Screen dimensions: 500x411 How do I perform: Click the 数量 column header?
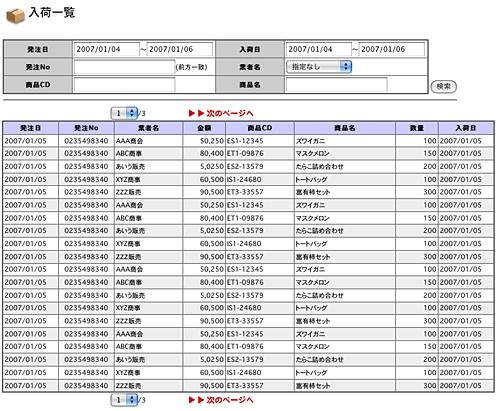pos(417,128)
